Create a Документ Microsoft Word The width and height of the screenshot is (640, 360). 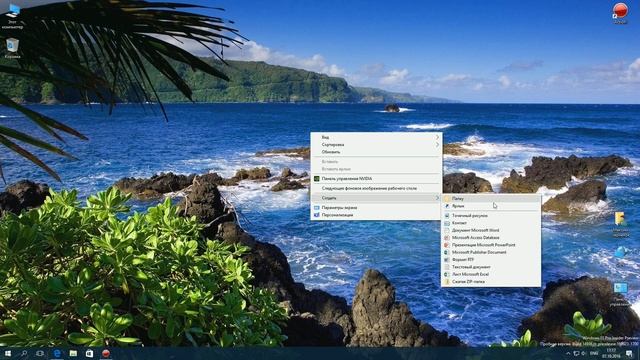click(491, 230)
